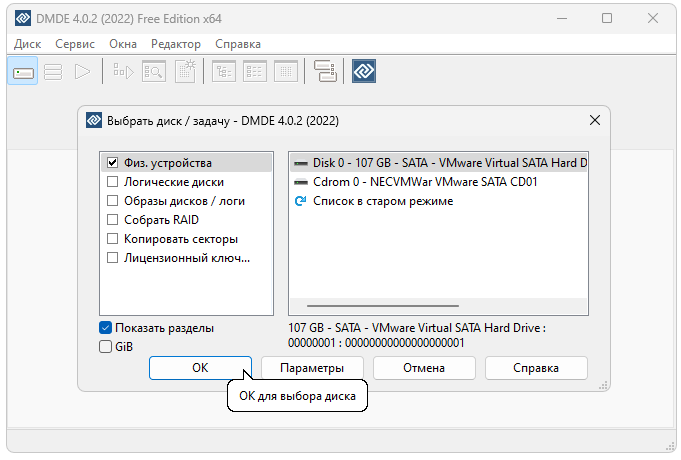681x460 pixels.
Task: Open the Partitions stacked-disks toolbar icon
Action: tap(53, 72)
